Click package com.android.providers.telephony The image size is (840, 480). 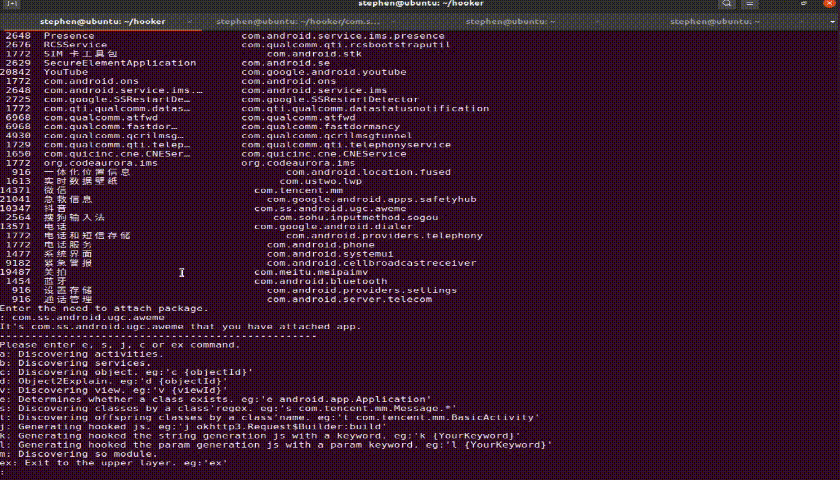point(384,236)
